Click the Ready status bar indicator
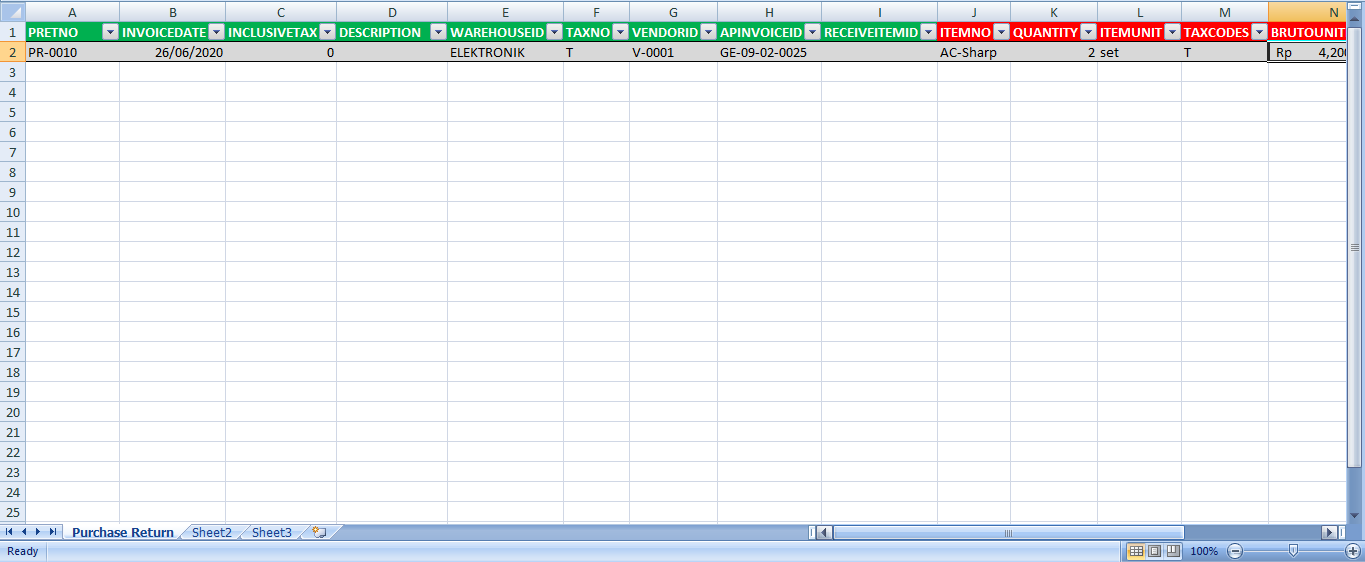This screenshot has width=1365, height=562. (x=23, y=551)
